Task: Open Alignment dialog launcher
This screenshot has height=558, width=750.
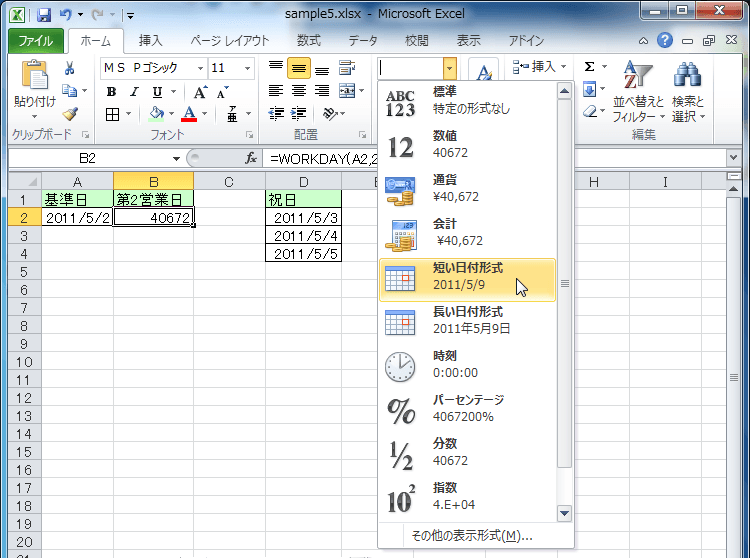Action: point(363,135)
